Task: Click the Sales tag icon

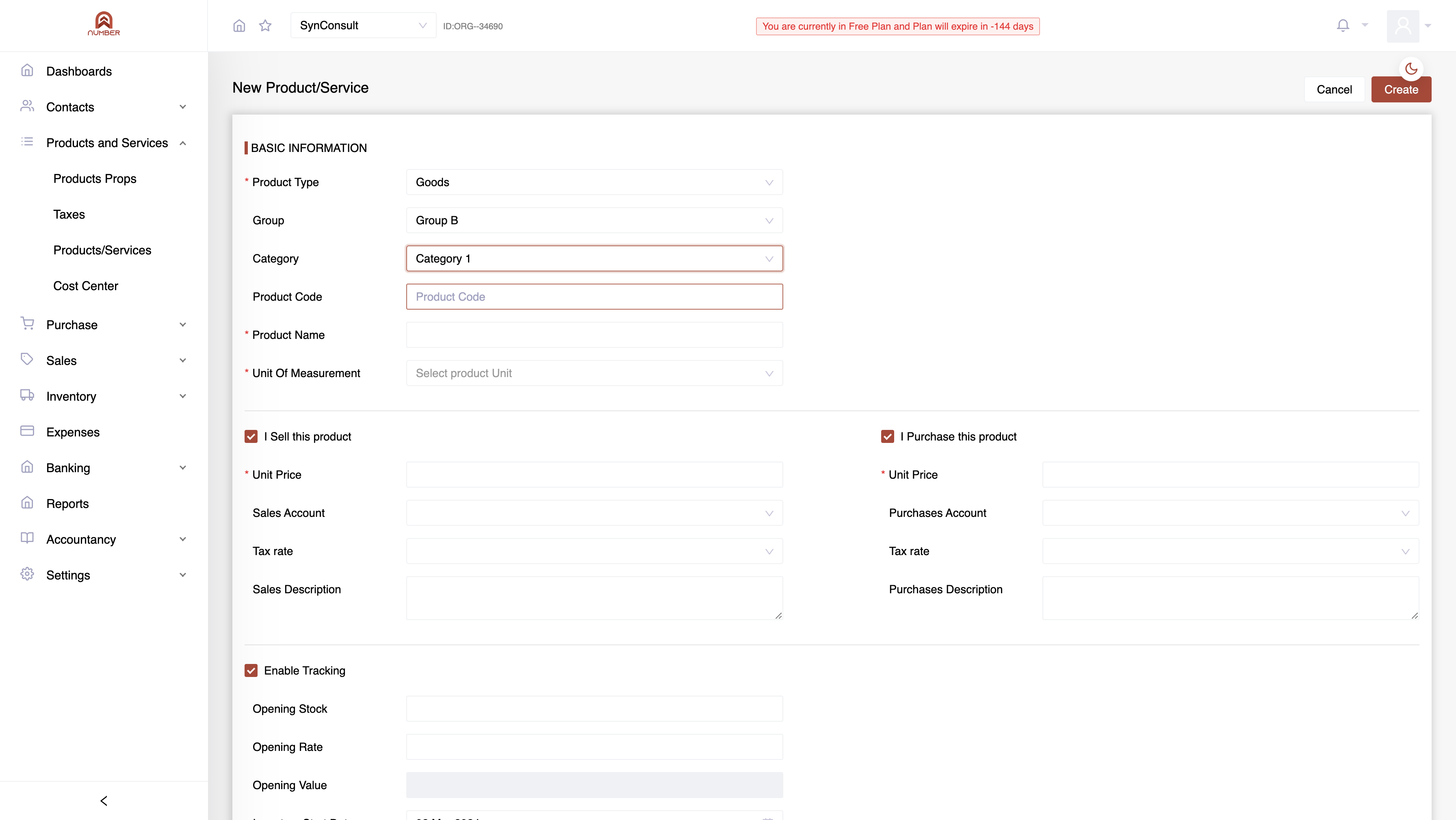Action: [x=27, y=360]
